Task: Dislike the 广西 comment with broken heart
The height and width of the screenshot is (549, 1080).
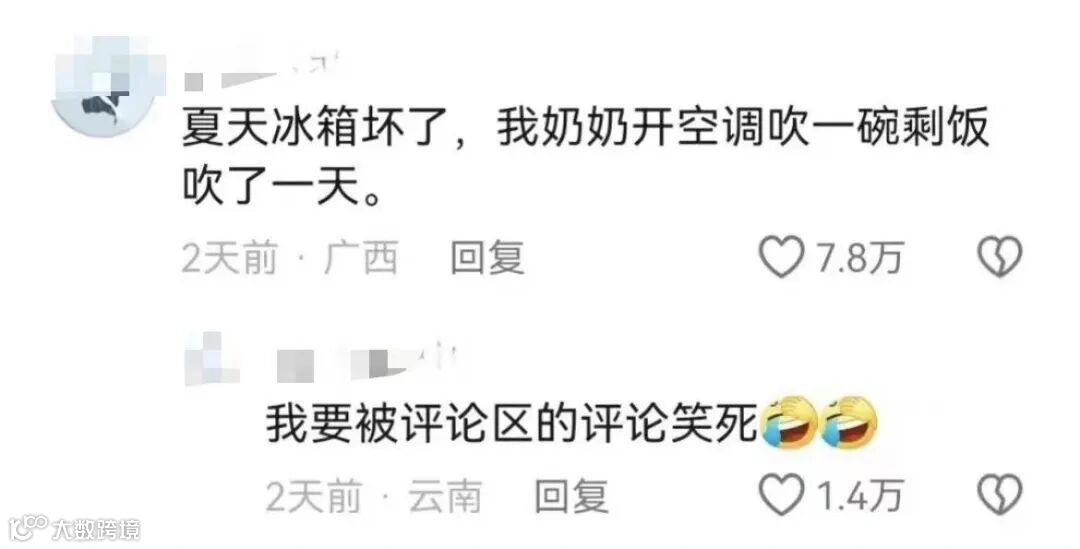Action: pyautogui.click(x=1000, y=257)
